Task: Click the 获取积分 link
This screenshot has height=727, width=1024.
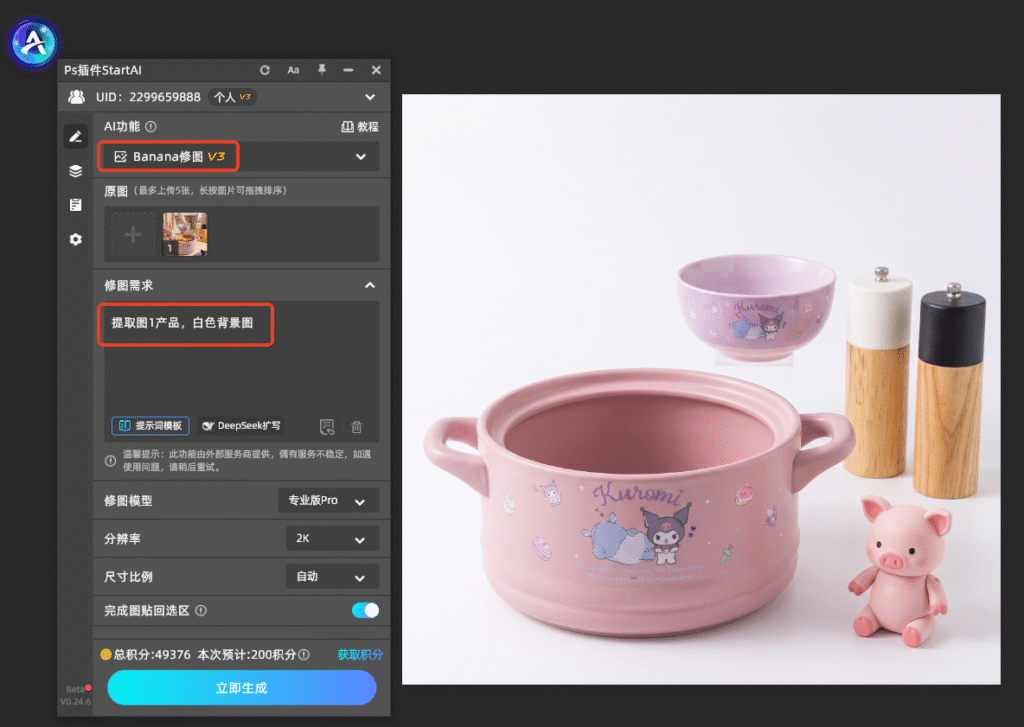Action: [x=360, y=654]
